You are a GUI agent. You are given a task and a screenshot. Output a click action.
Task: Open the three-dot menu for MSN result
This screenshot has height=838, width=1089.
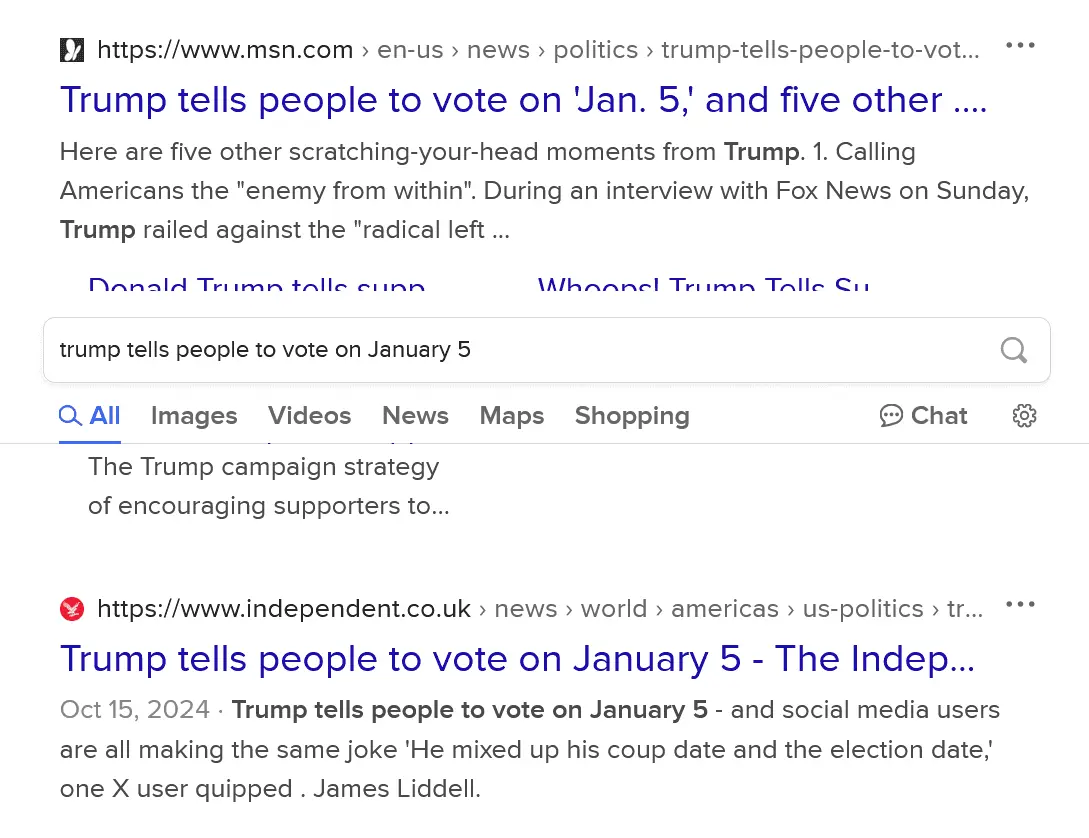click(x=1020, y=46)
